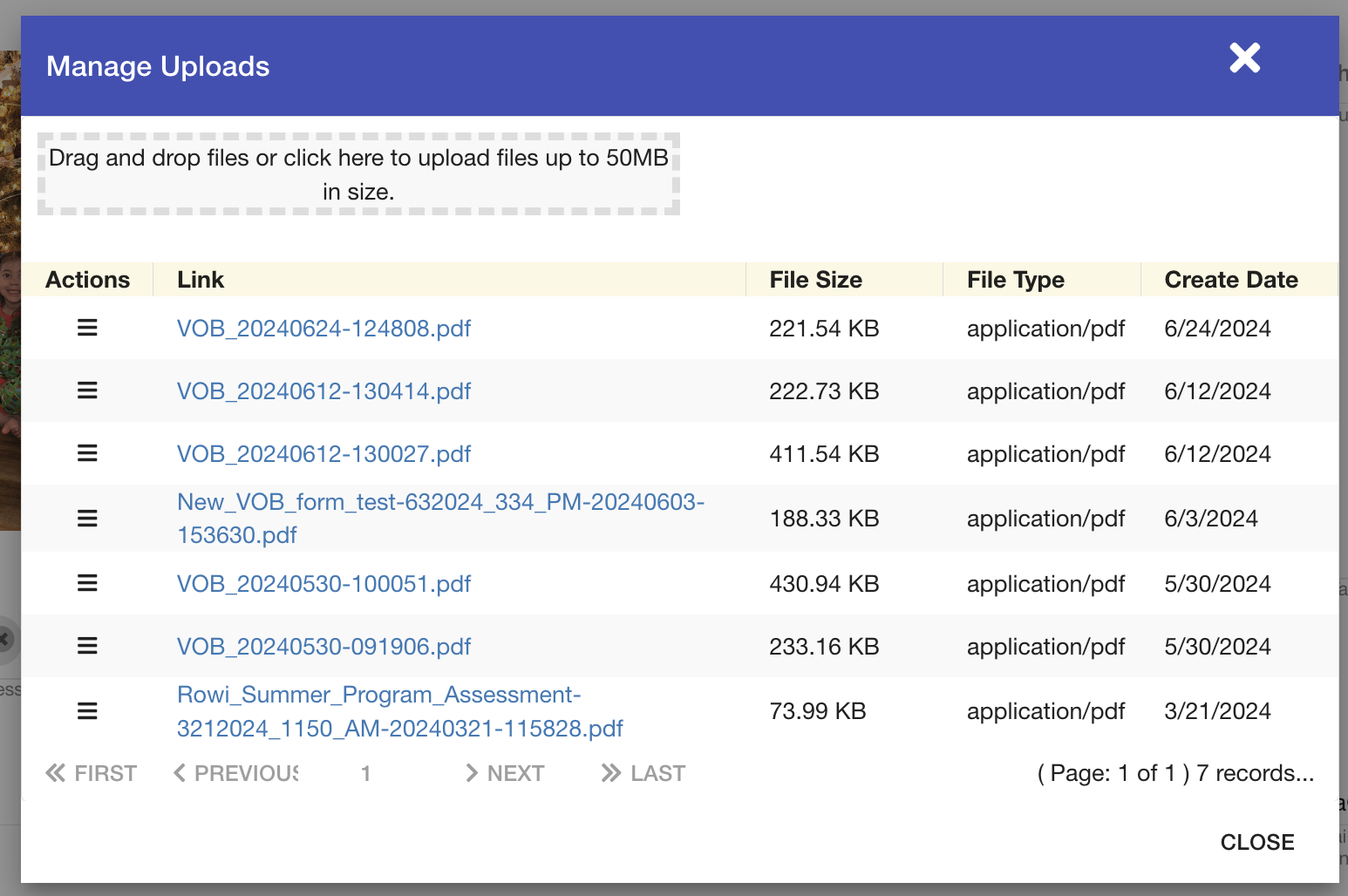The height and width of the screenshot is (896, 1348).
Task: Sort by the Create Date column header
Action: [1230, 280]
